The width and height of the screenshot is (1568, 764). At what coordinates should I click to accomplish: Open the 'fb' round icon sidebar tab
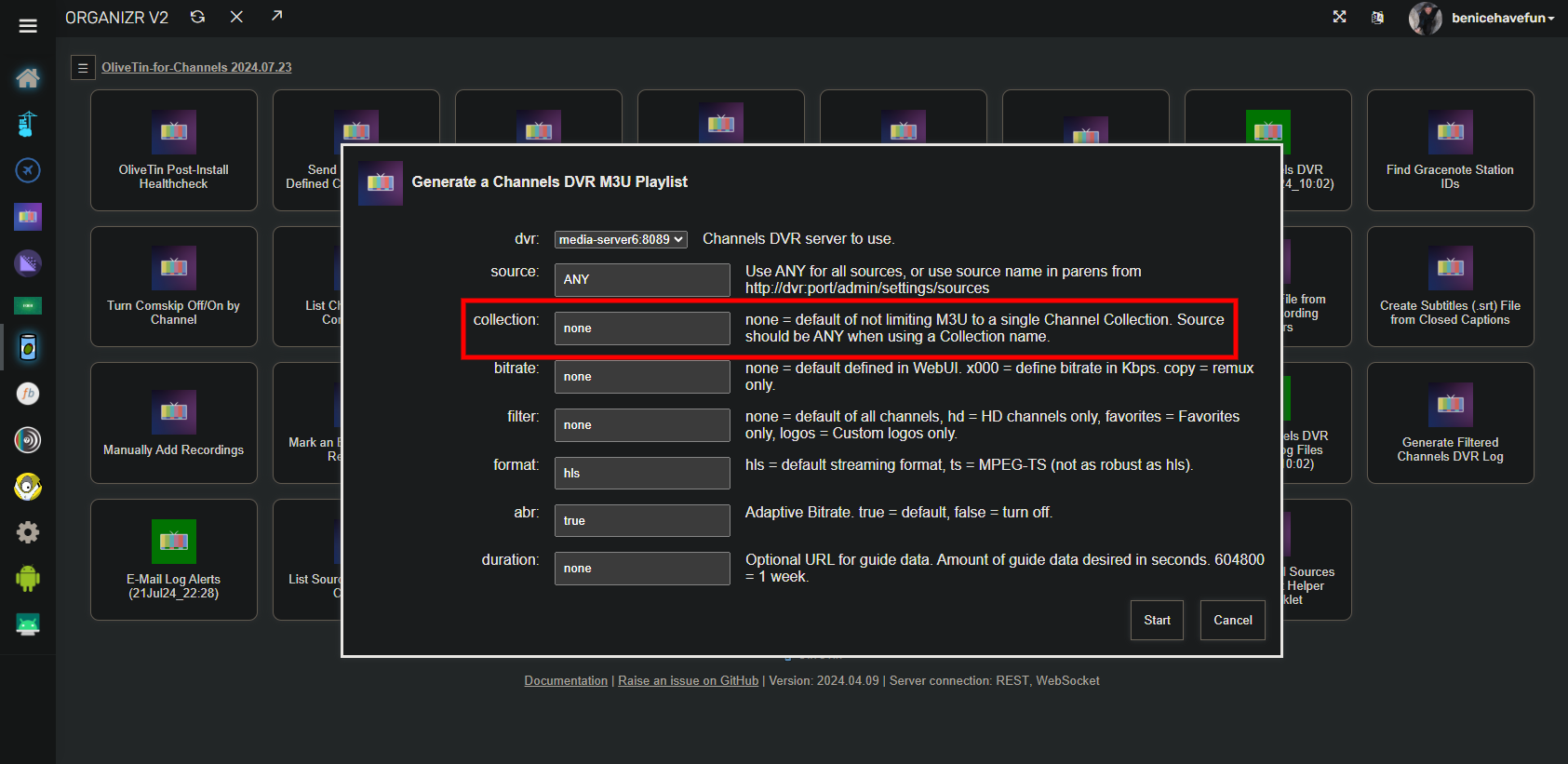(28, 394)
